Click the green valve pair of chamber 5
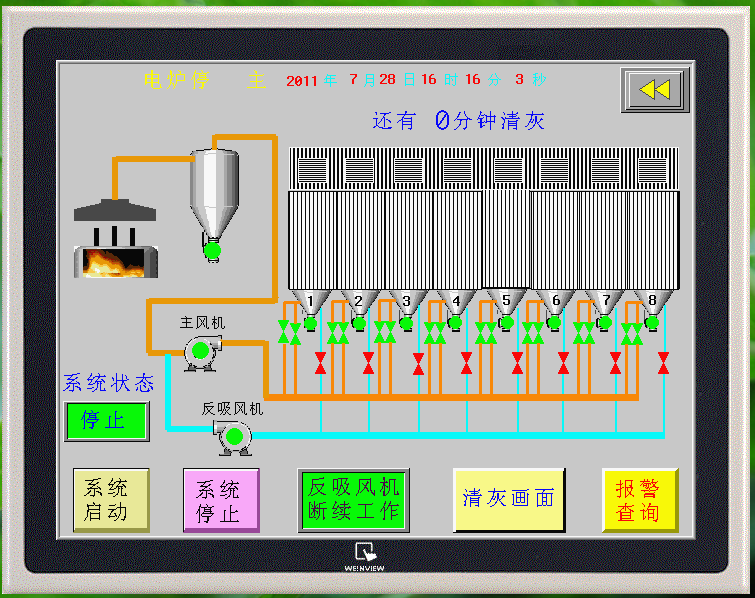755x598 pixels. (486, 333)
